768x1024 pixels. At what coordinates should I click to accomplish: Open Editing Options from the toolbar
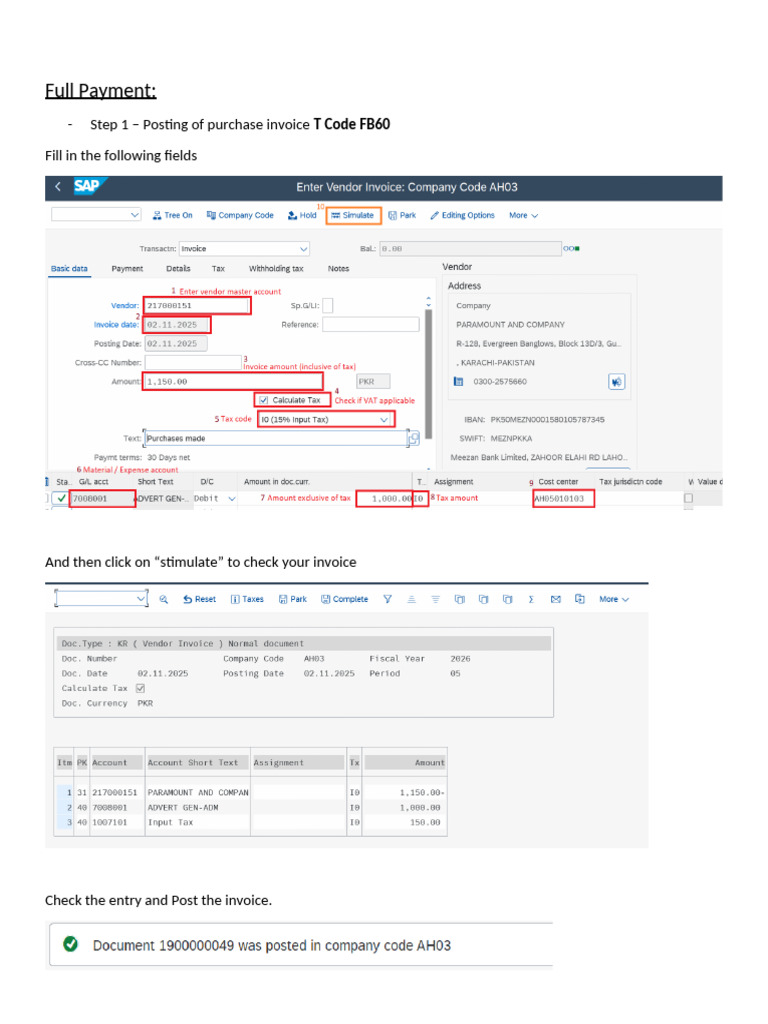(x=462, y=216)
